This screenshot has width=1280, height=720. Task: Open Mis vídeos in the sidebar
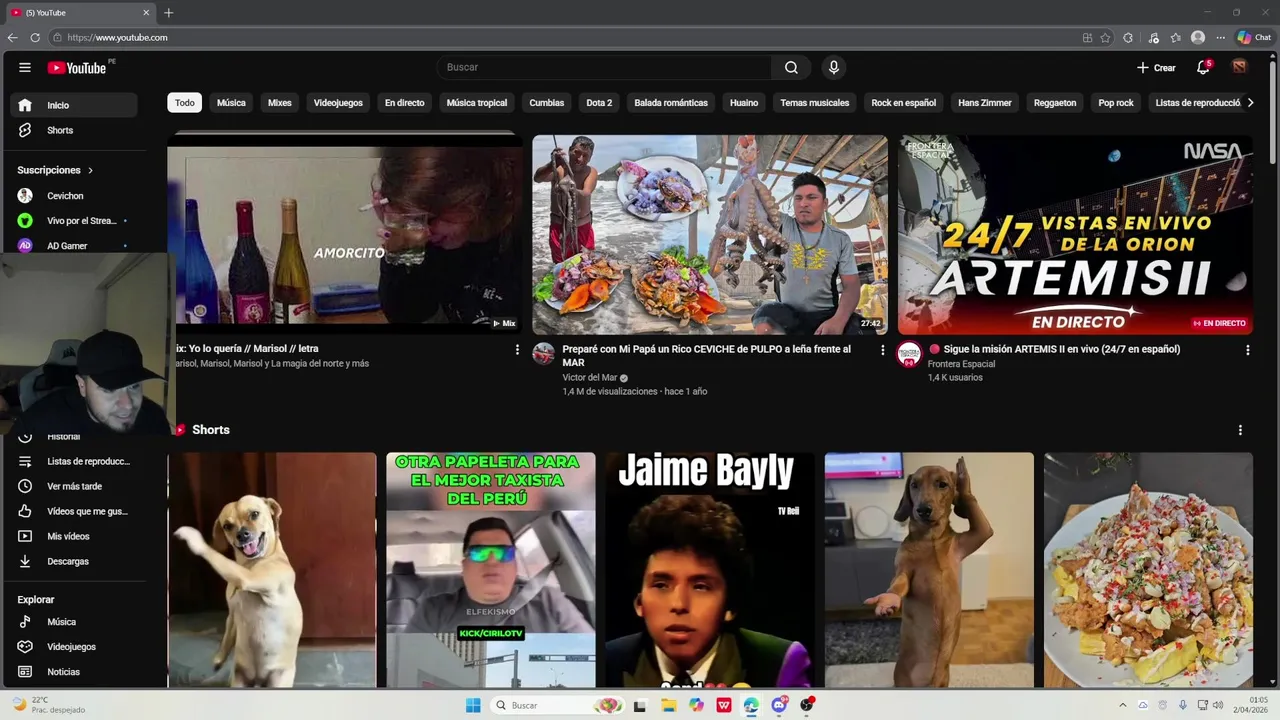(75, 536)
